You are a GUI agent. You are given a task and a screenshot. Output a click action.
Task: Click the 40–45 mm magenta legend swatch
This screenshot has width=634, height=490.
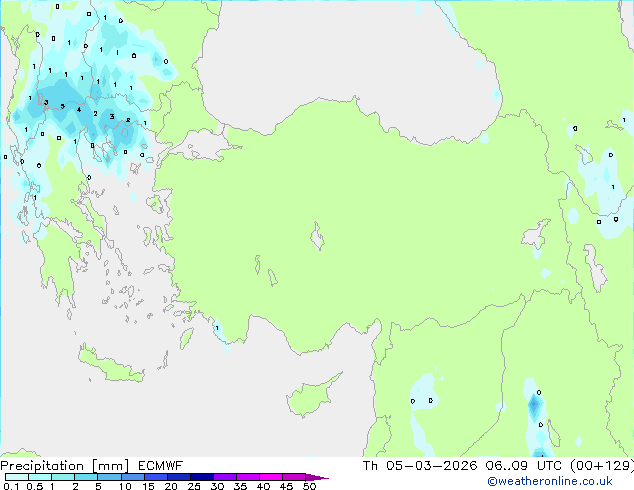click(271, 477)
